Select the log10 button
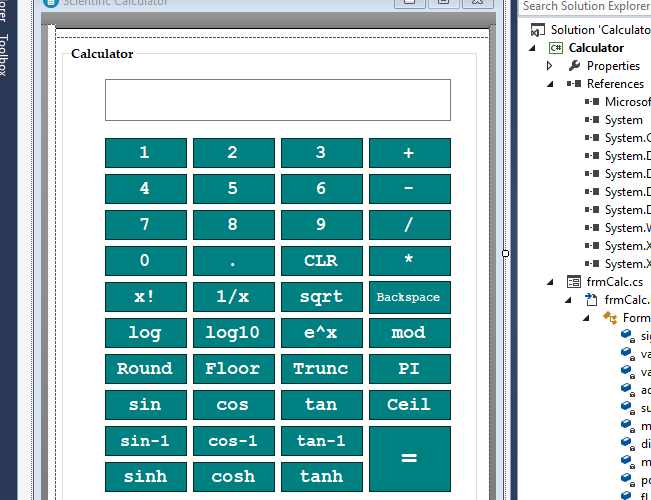 (234, 333)
